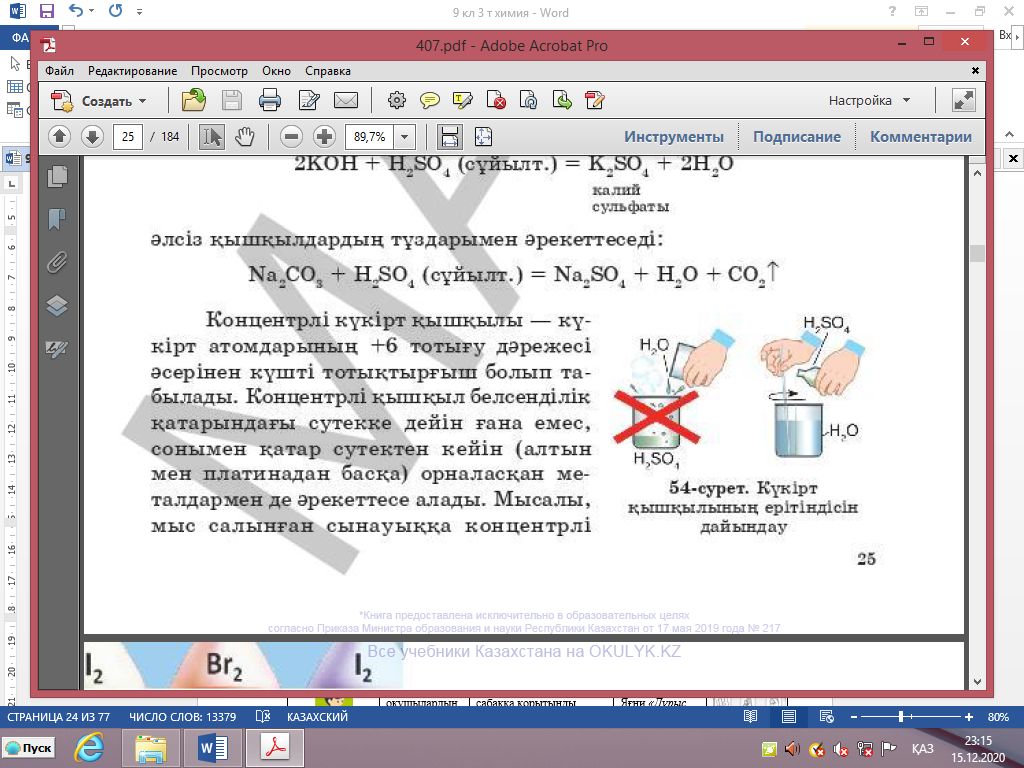The height and width of the screenshot is (768, 1024).
Task: Select the highlight text tool
Action: (462, 101)
